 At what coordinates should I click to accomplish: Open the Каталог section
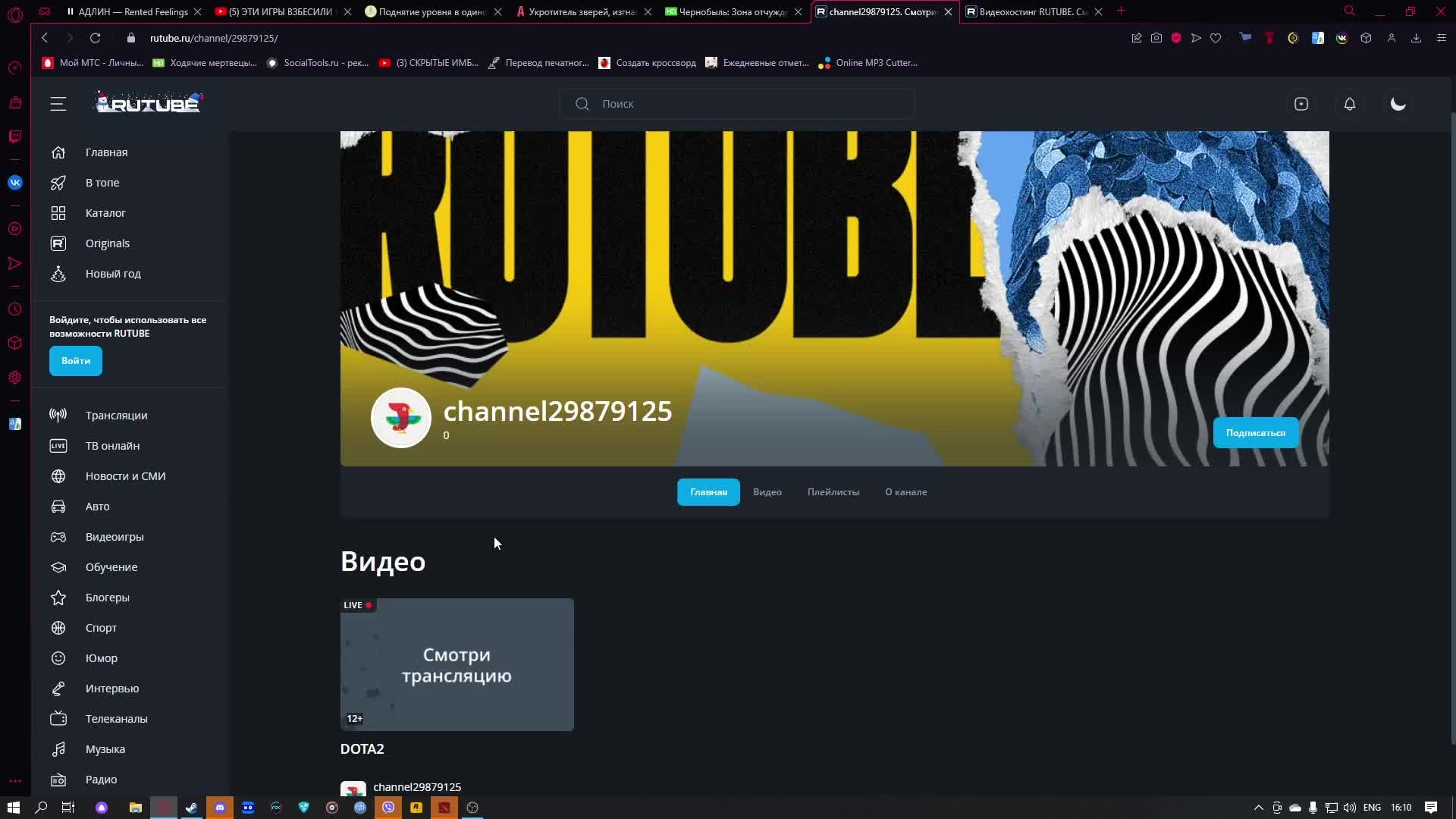click(x=105, y=213)
